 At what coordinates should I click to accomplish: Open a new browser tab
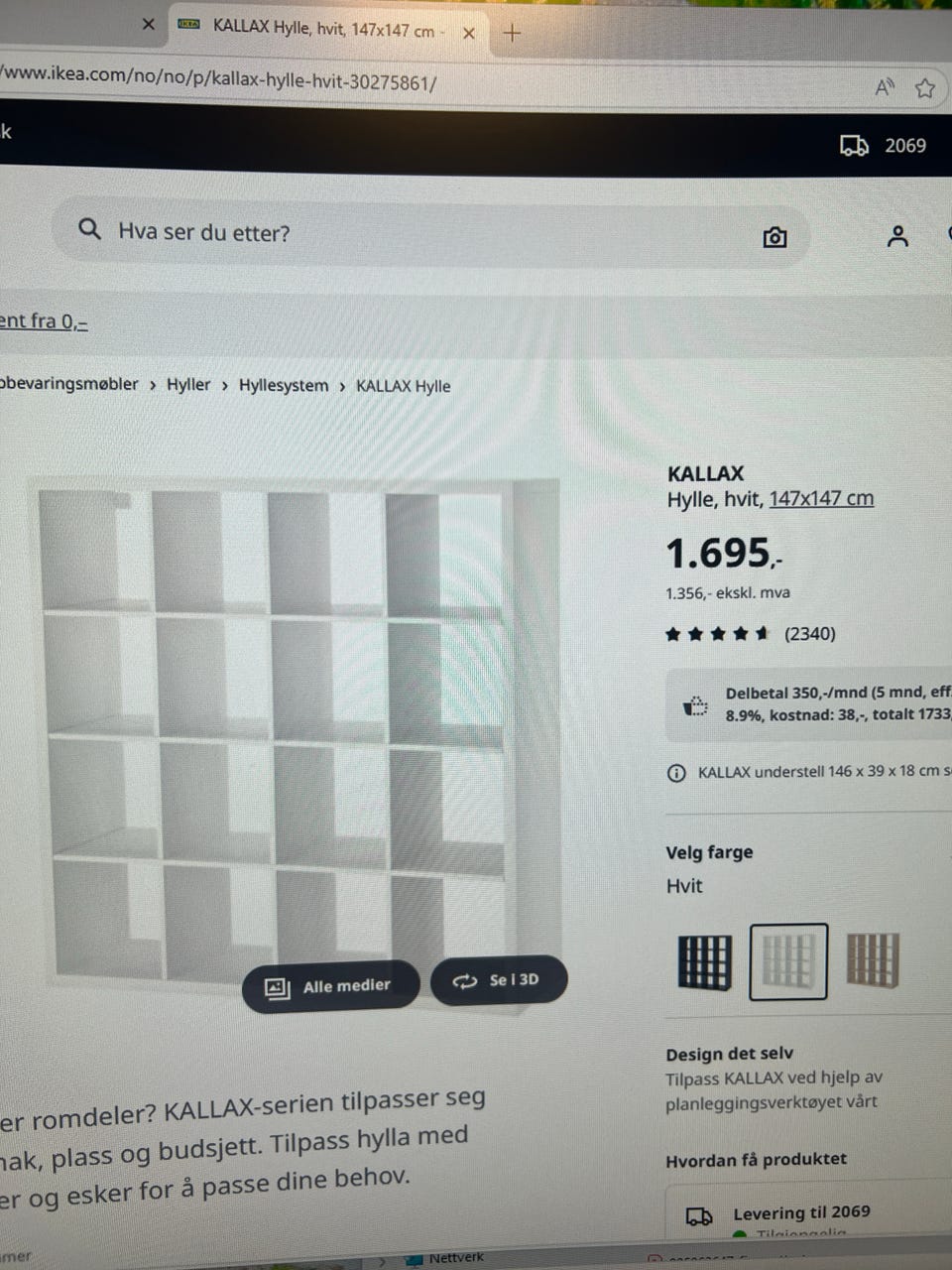(512, 33)
